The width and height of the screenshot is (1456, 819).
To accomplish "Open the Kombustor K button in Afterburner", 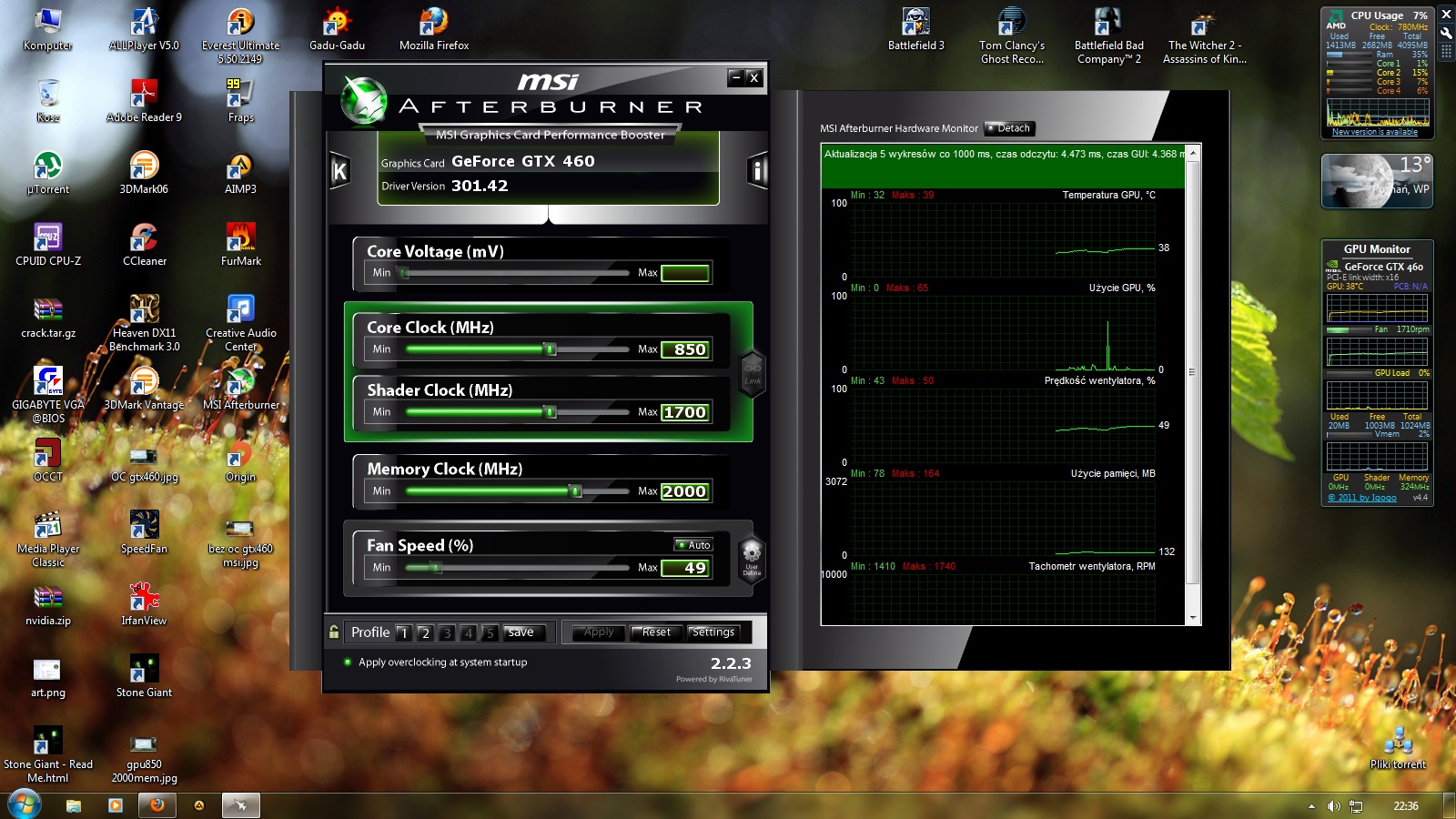I will coord(339,170).
